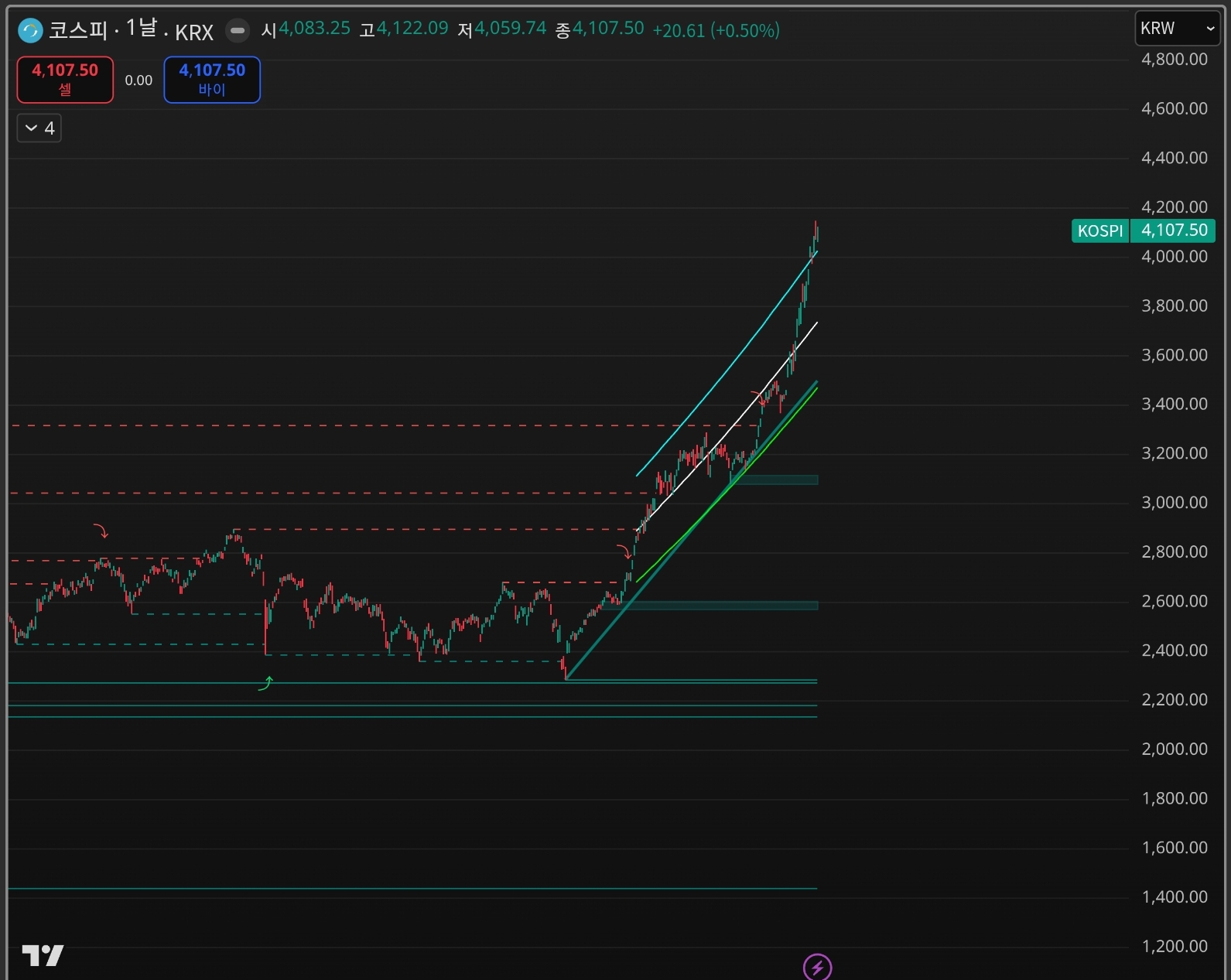This screenshot has height=980, width=1231.
Task: Click the KOSPI symbol logo icon
Action: tap(30, 31)
